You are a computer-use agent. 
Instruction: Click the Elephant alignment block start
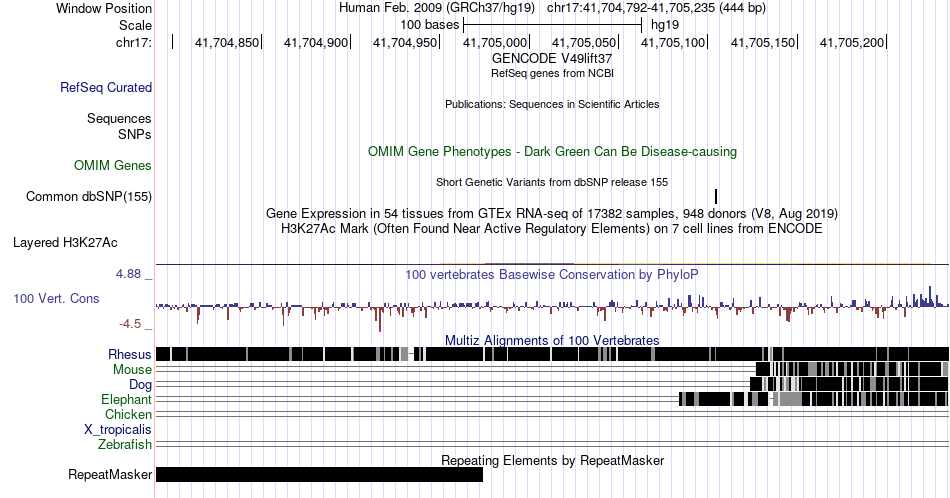682,399
